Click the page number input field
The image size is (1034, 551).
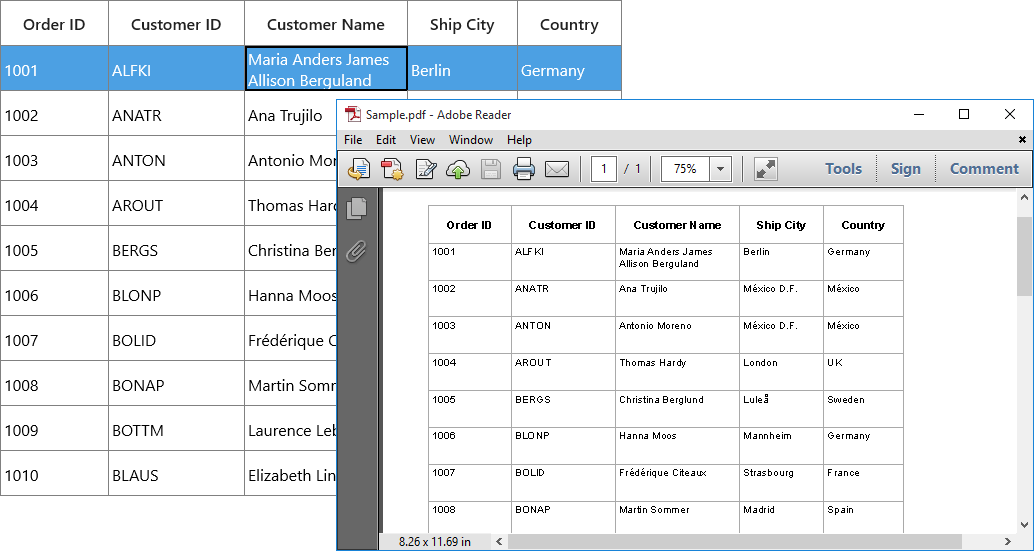(x=603, y=169)
